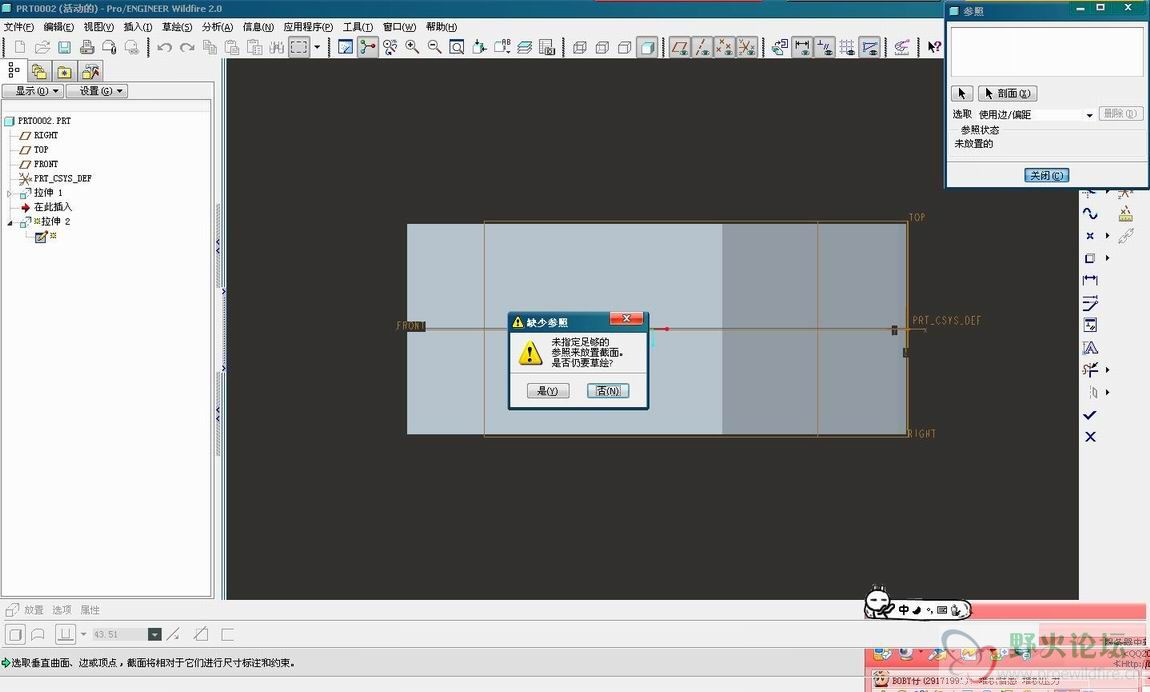Open the 放置 panel tab
The image size is (1150, 692).
tap(34, 610)
